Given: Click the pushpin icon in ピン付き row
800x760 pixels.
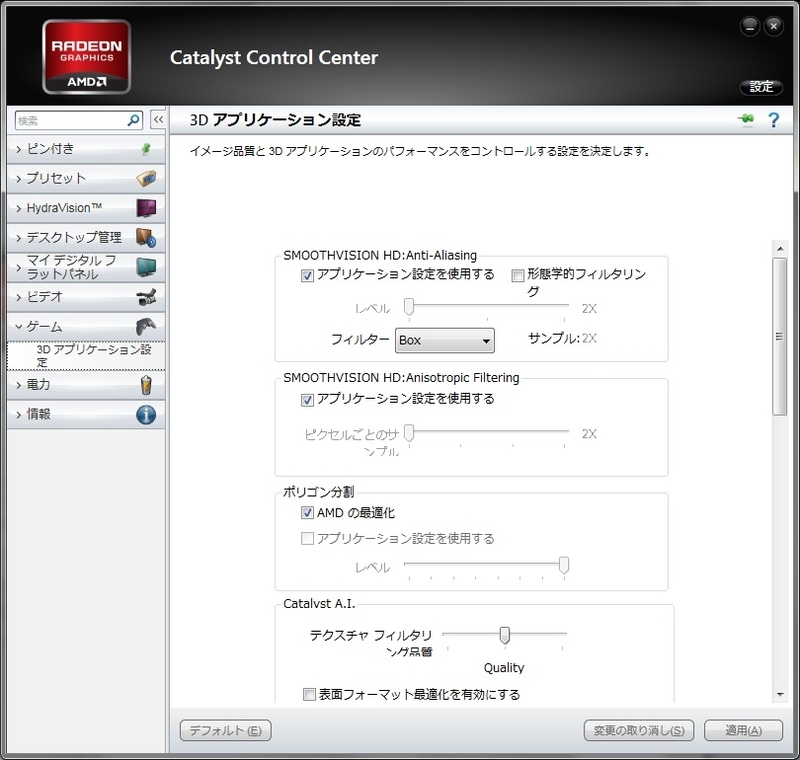Looking at the screenshot, I should 146,149.
